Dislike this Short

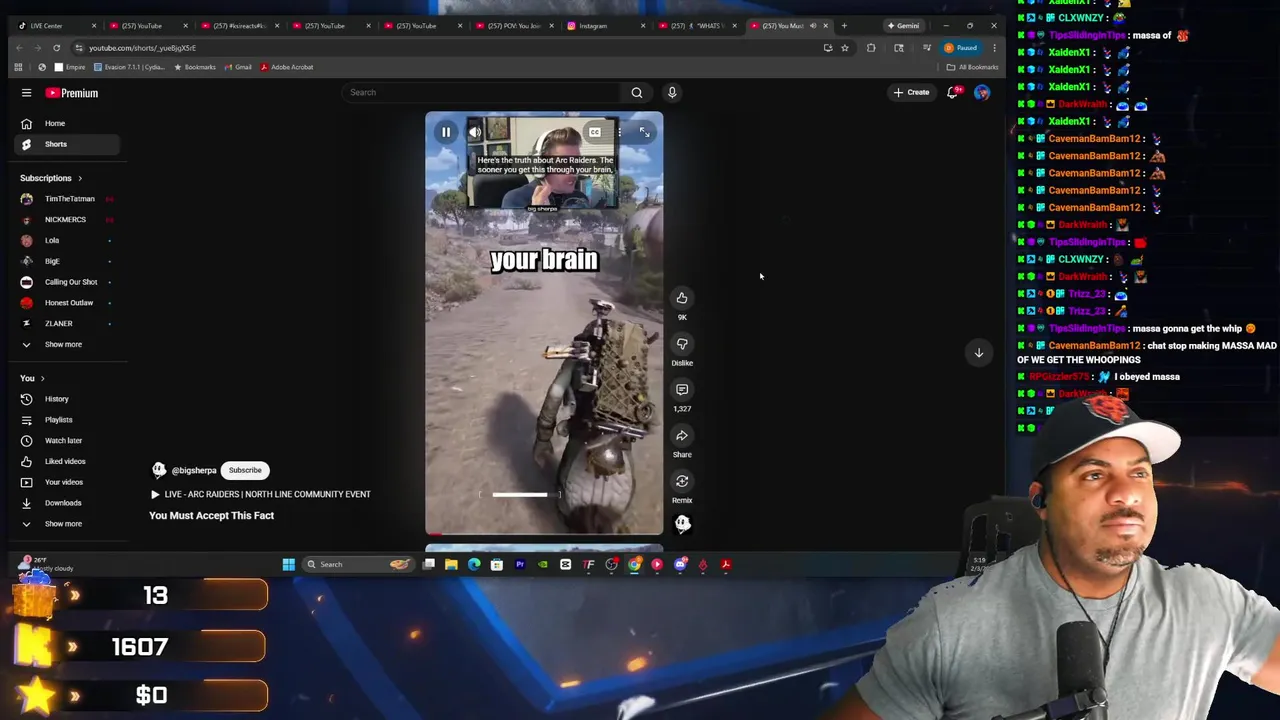[682, 344]
